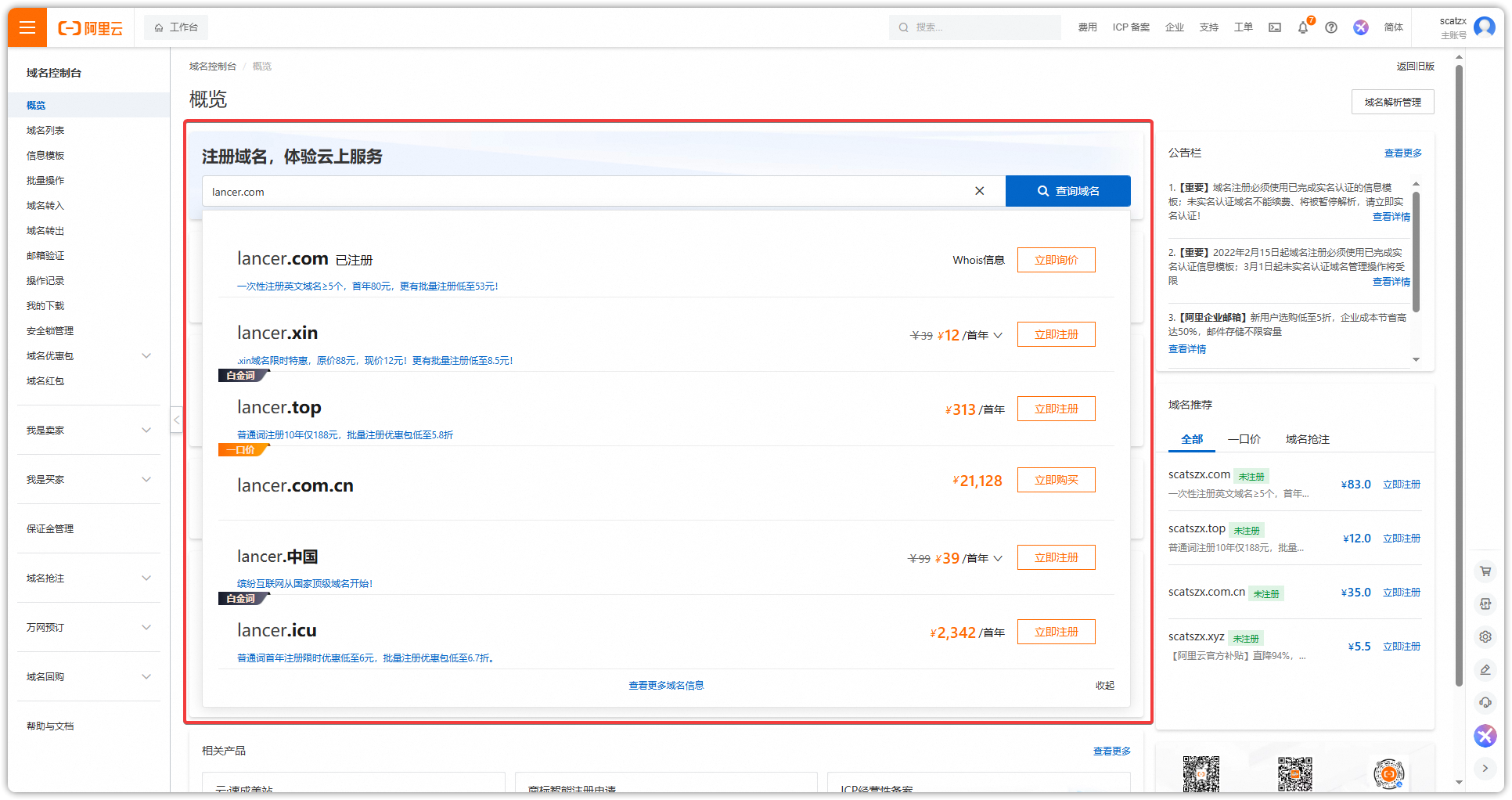The height and width of the screenshot is (800, 1512).
Task: Click the edit feedback pencil icon
Action: 1485,669
